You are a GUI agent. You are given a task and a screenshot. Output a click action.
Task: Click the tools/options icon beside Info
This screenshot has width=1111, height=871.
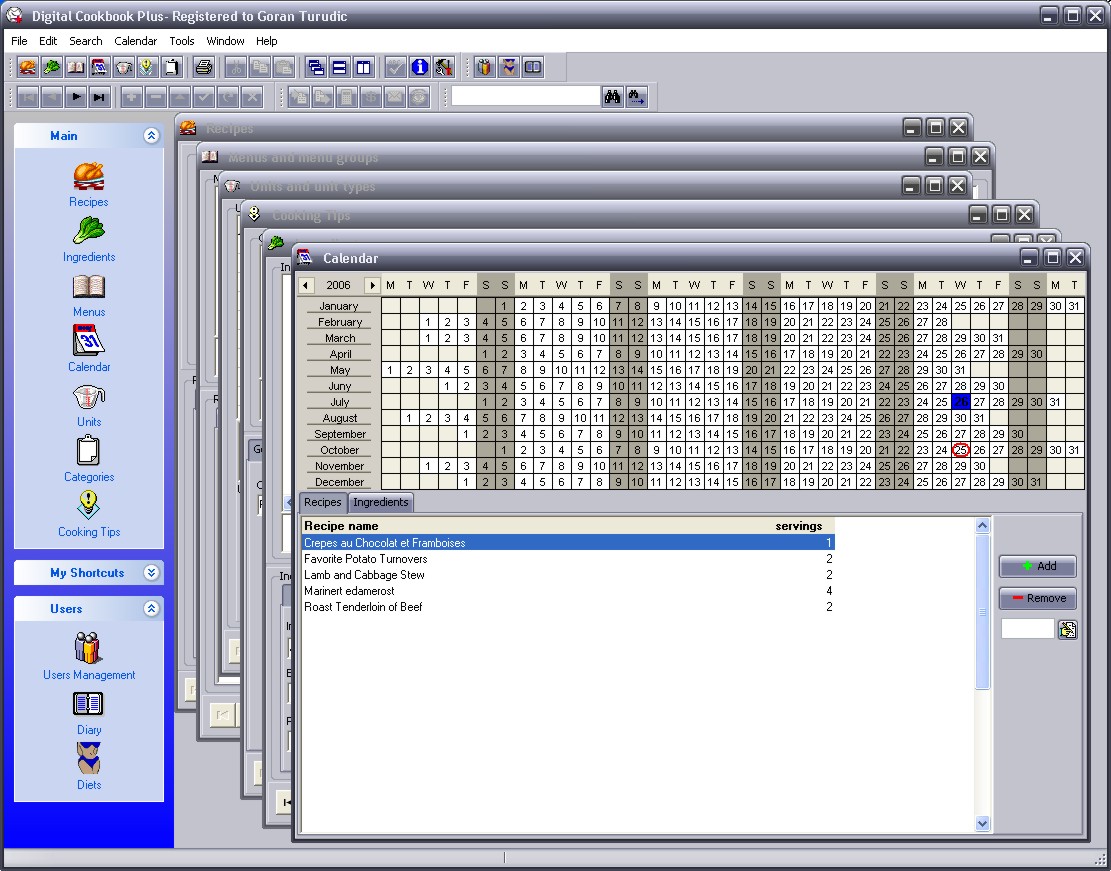click(444, 67)
